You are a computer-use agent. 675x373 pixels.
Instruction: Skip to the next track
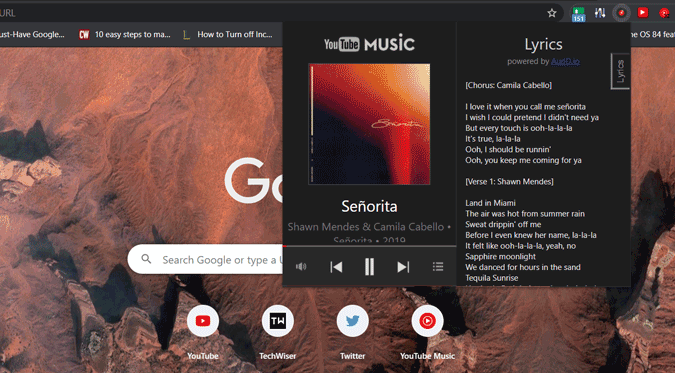pyautogui.click(x=403, y=267)
